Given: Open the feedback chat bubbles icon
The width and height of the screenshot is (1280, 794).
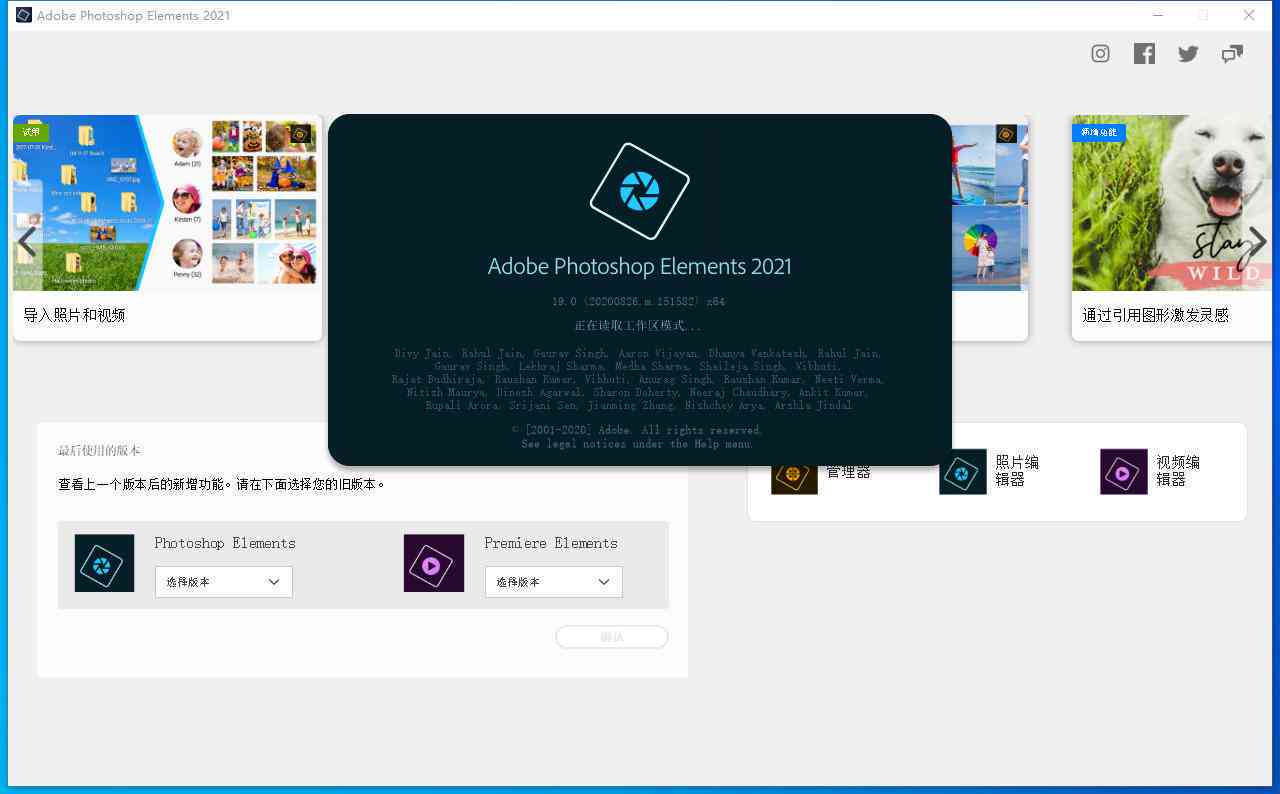Looking at the screenshot, I should [1232, 54].
